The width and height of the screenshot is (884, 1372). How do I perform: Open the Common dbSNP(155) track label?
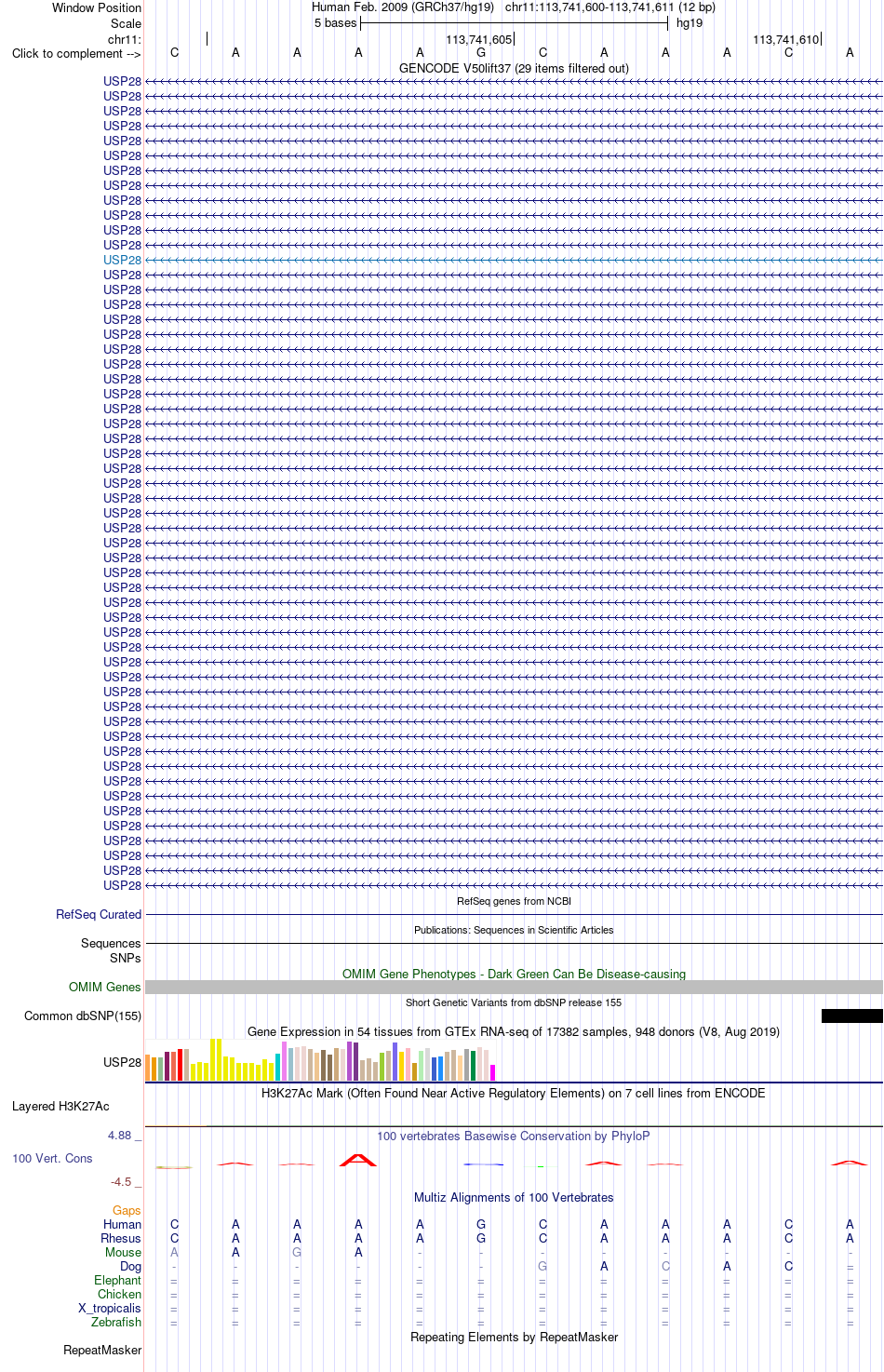click(83, 1016)
